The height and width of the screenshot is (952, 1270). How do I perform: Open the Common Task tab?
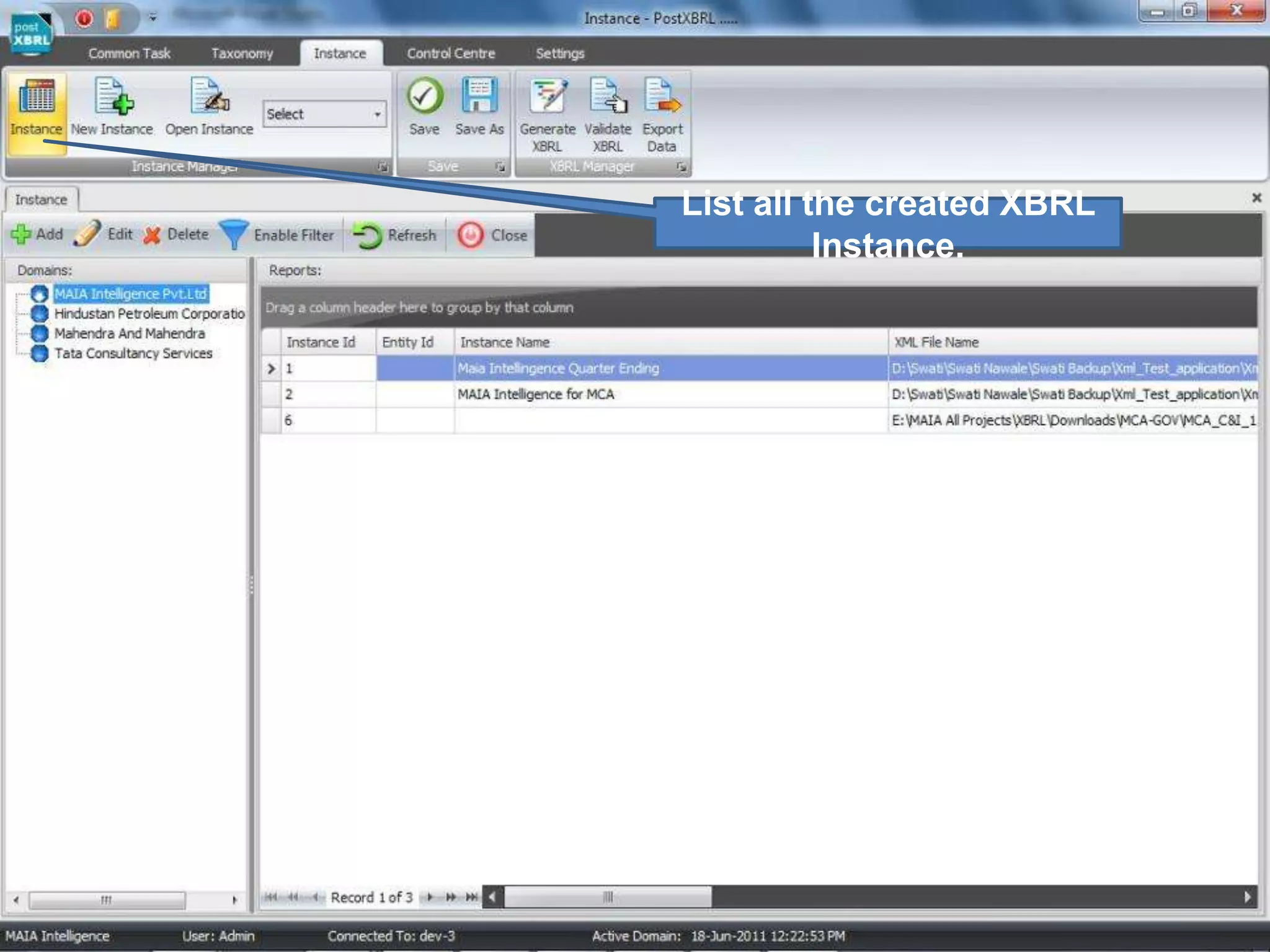click(x=129, y=53)
